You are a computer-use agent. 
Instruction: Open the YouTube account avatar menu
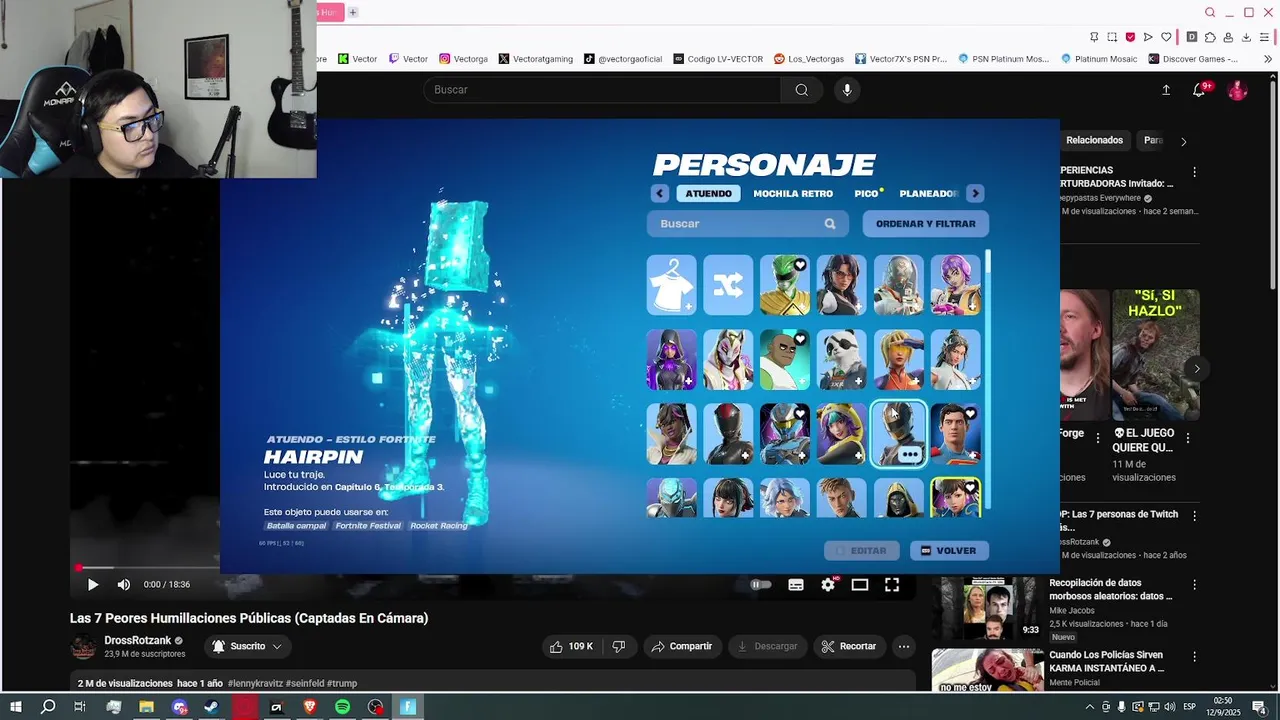tap(1238, 90)
